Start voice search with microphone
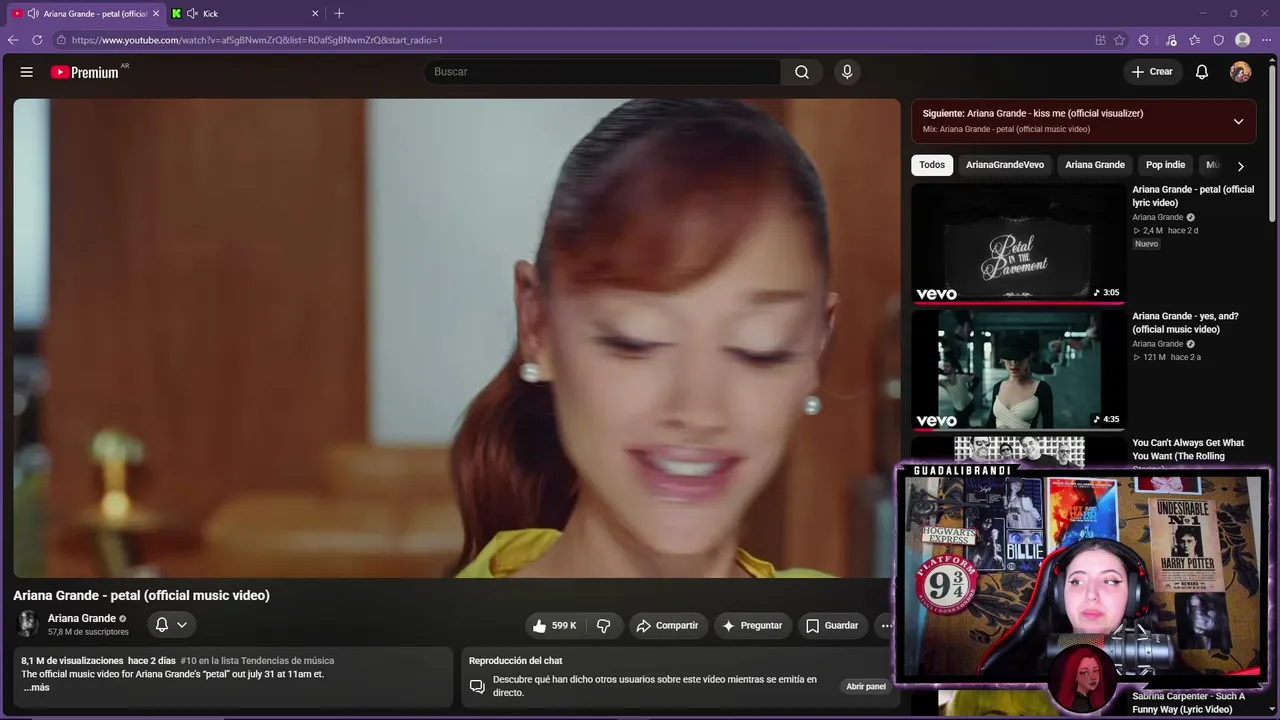1280x720 pixels. pos(847,72)
